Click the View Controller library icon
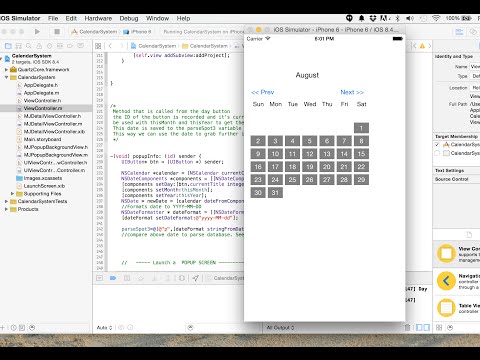The width and height of the screenshot is (480, 360). pyautogui.click(x=446, y=254)
